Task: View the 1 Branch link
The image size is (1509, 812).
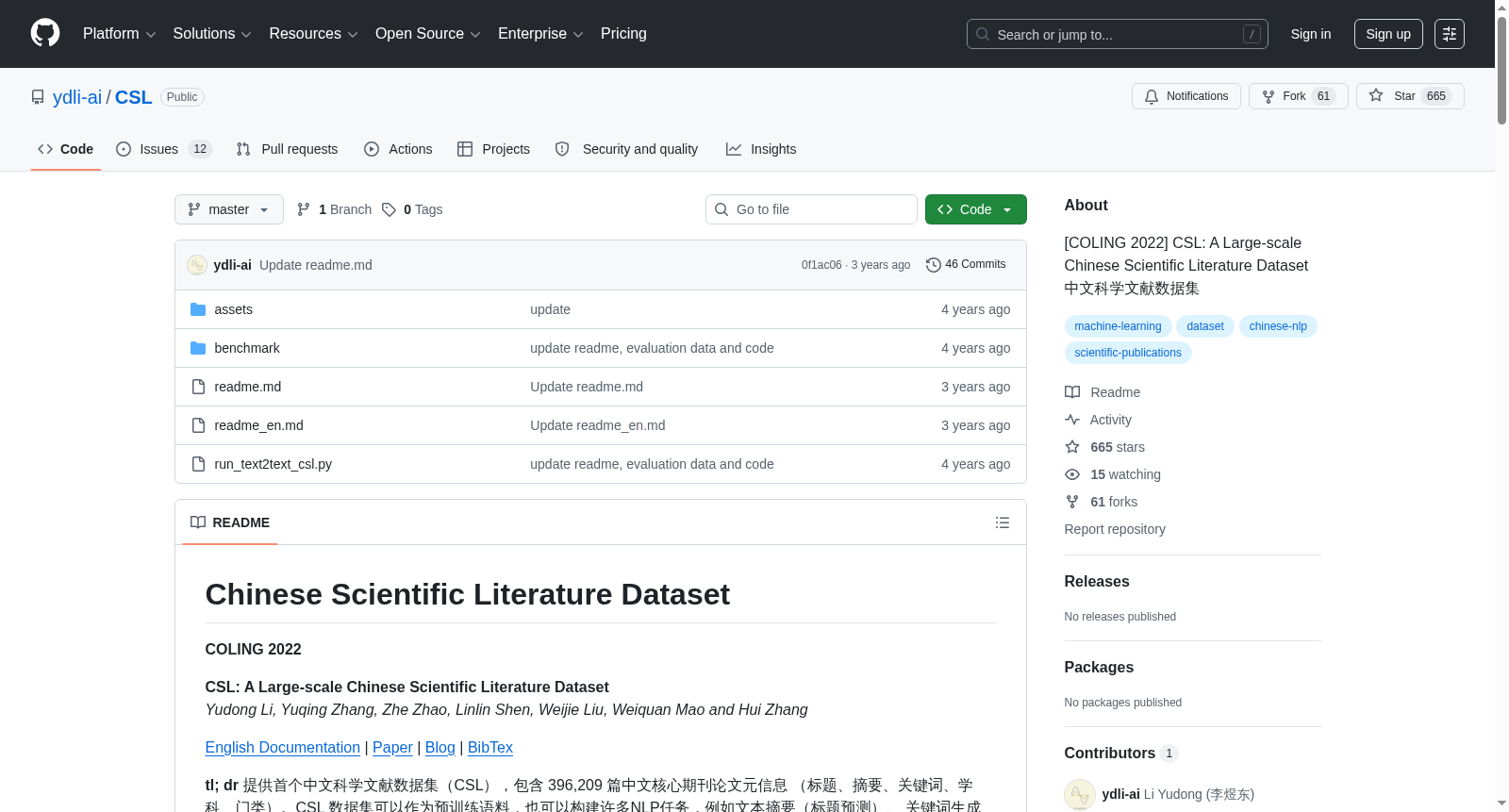Action: [x=335, y=209]
